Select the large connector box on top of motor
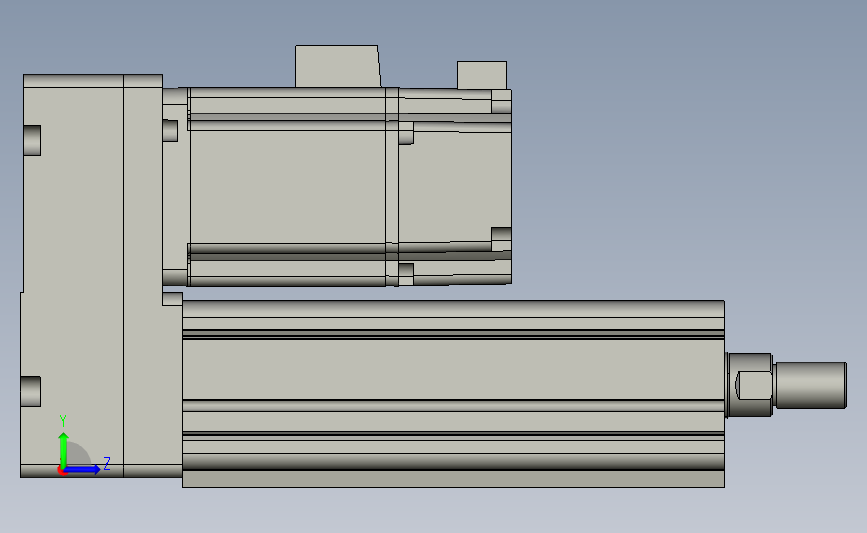 [337, 66]
